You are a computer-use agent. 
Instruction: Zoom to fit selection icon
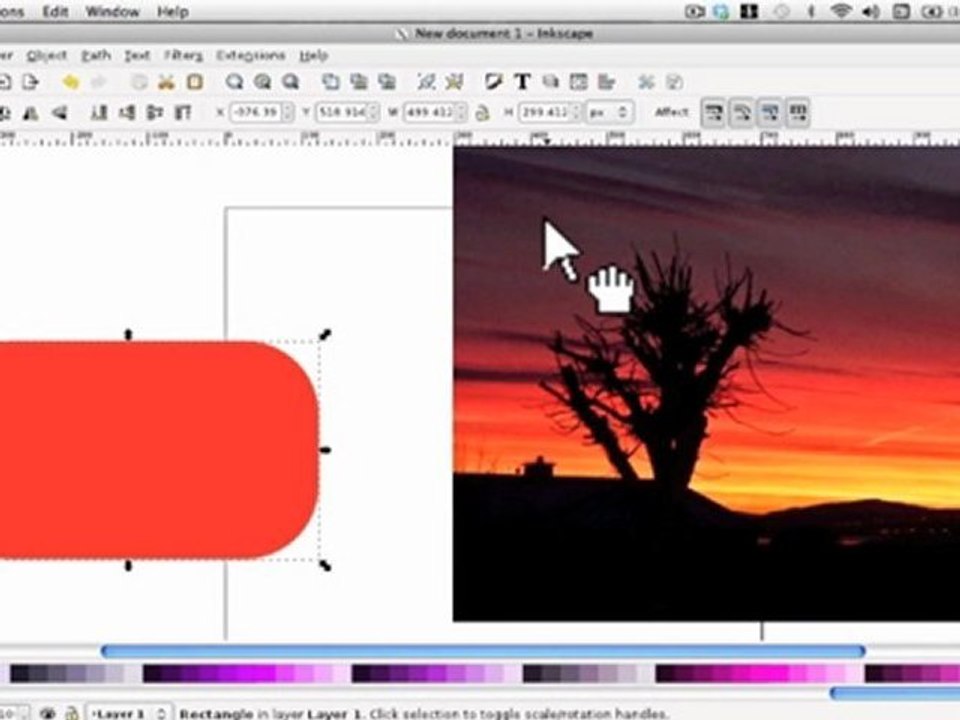[234, 82]
